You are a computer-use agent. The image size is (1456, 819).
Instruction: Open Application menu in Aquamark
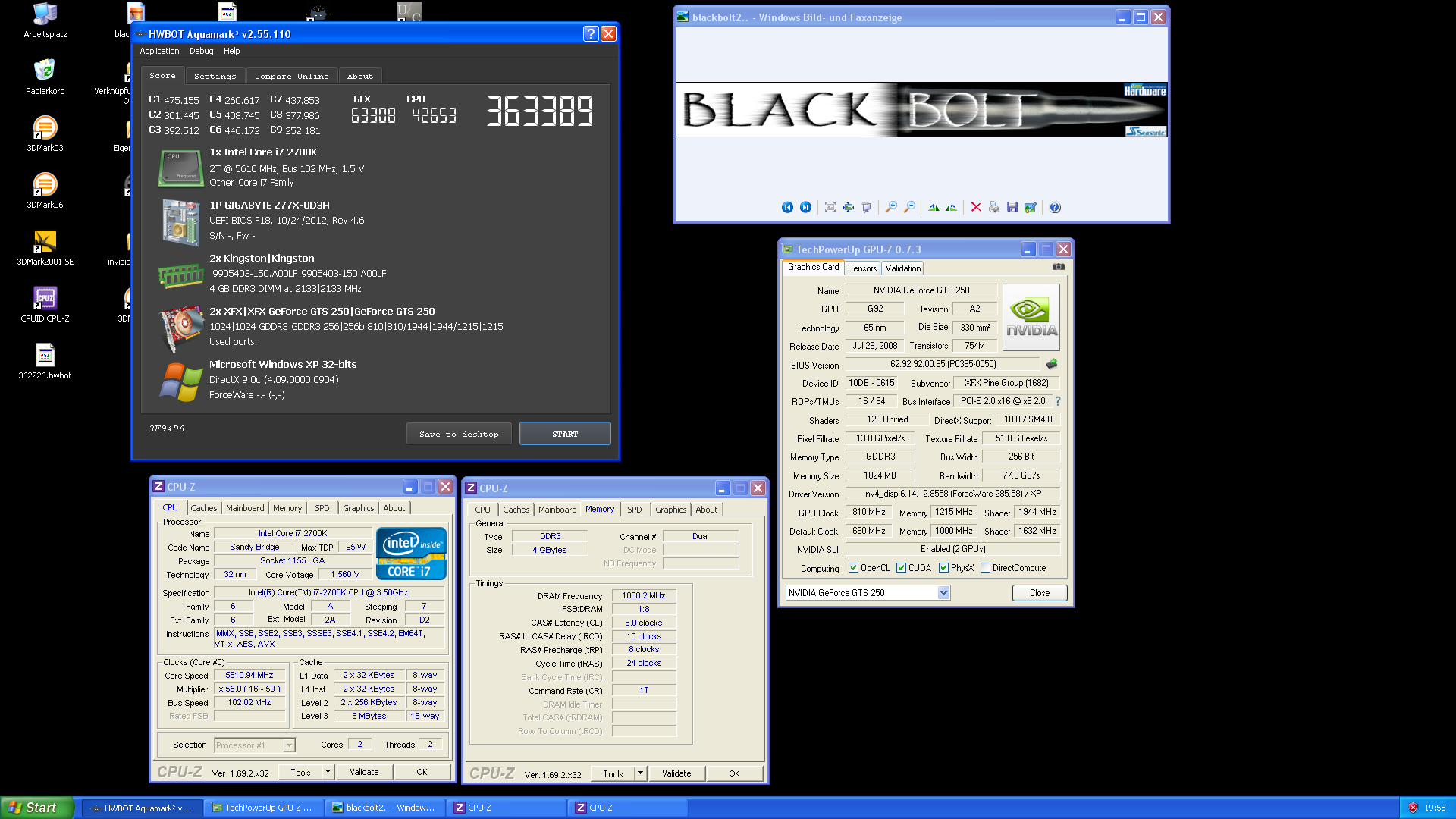(159, 51)
